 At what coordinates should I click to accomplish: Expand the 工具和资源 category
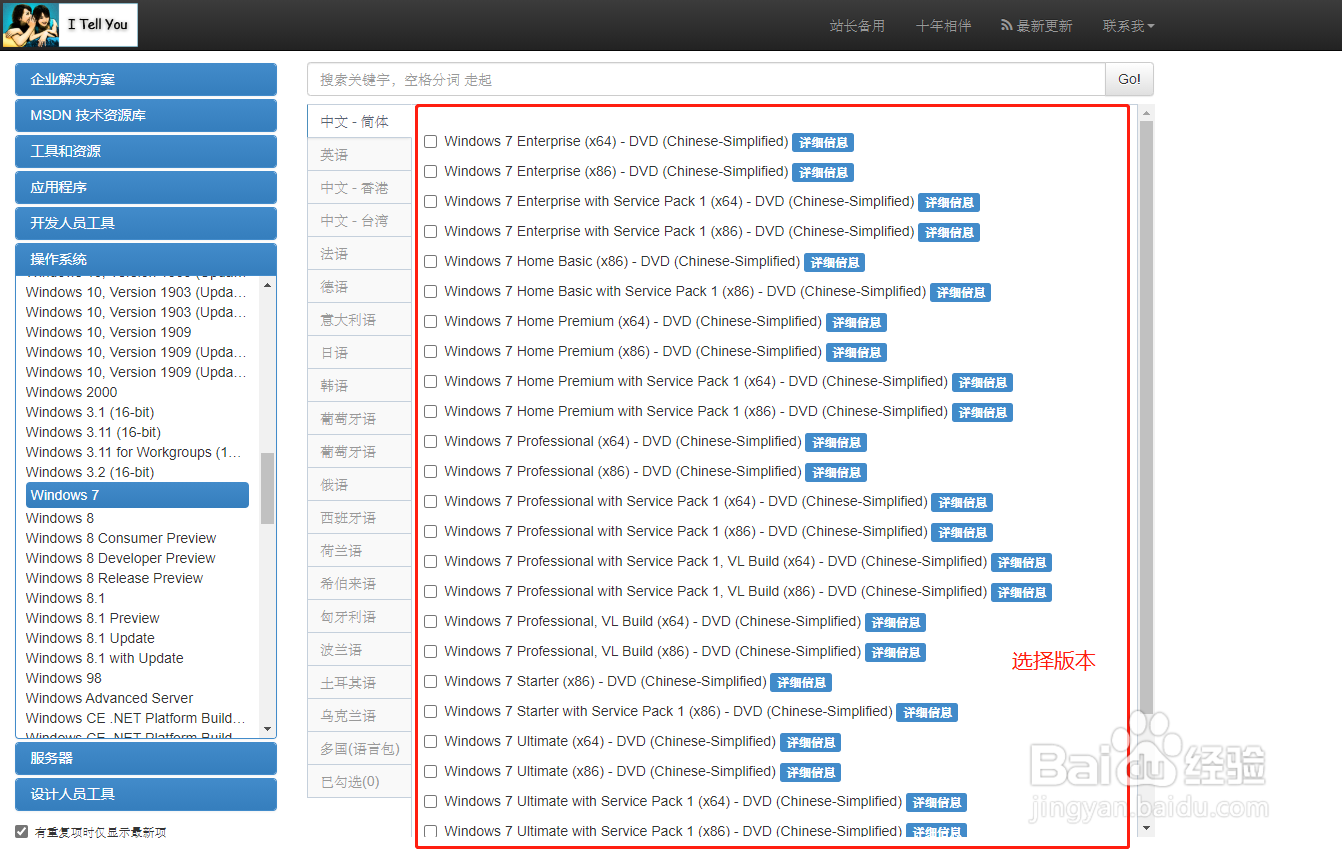(146, 152)
